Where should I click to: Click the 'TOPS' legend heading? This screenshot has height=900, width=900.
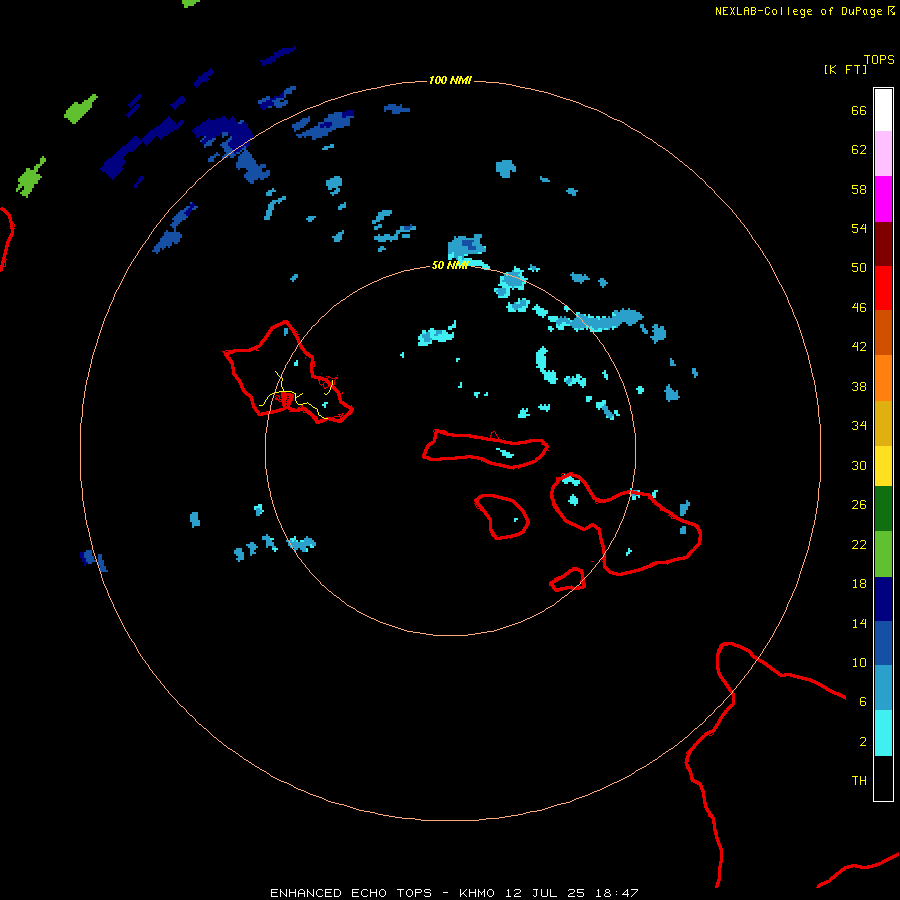coord(879,59)
